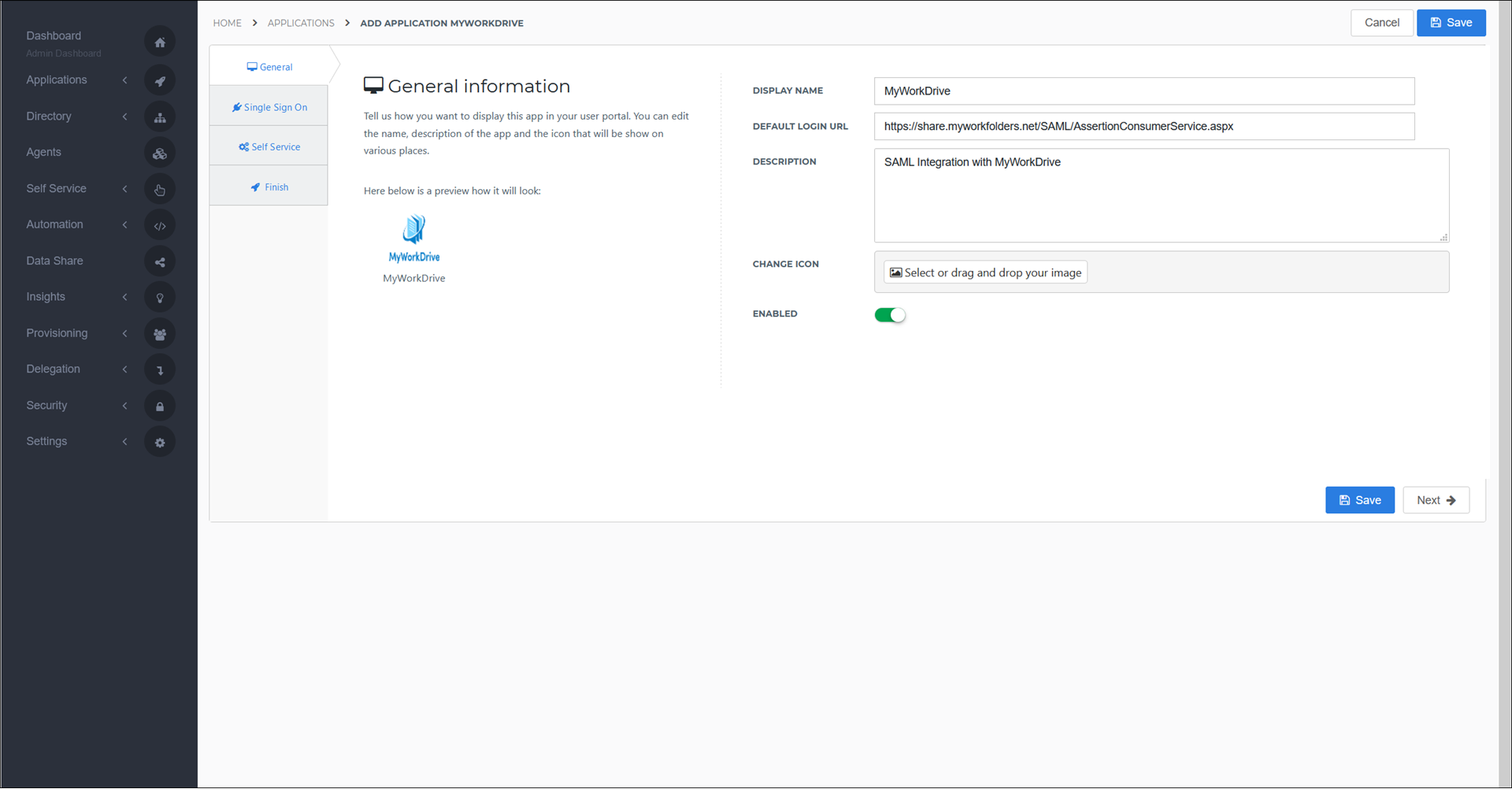Click the Self Service pointer icon
This screenshot has height=789, width=1512.
(160, 189)
